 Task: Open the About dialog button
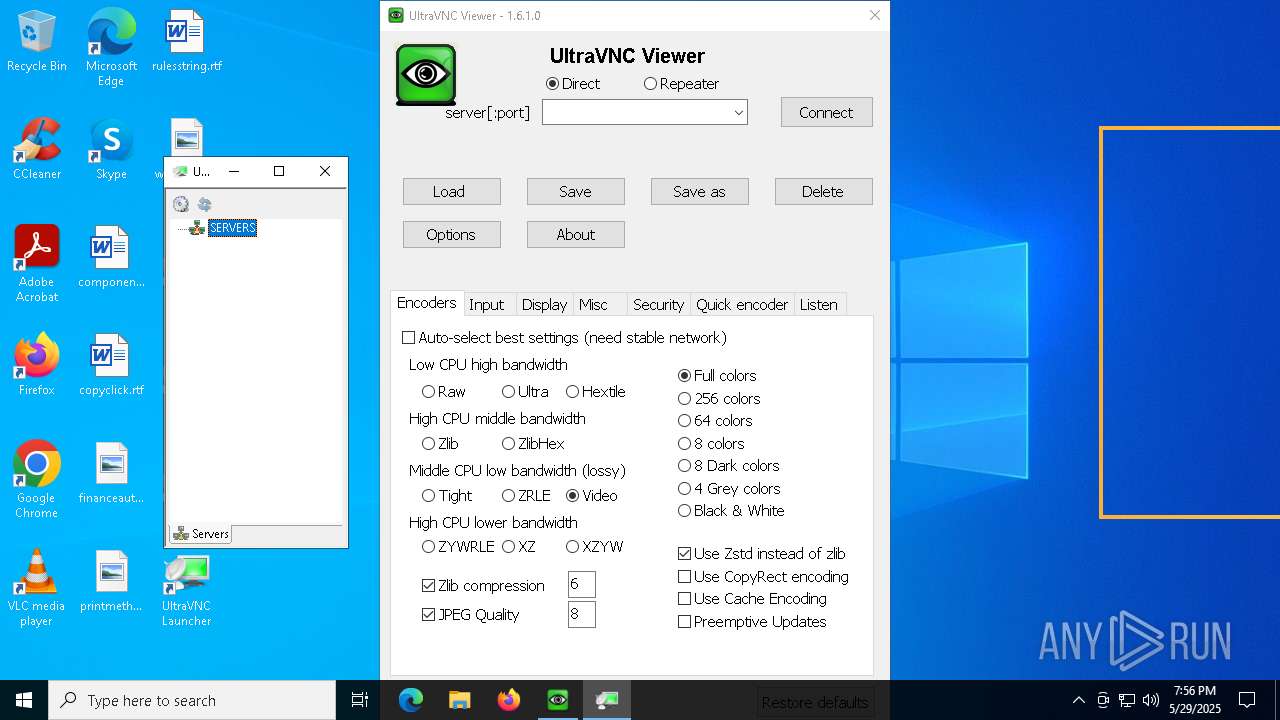click(x=575, y=234)
